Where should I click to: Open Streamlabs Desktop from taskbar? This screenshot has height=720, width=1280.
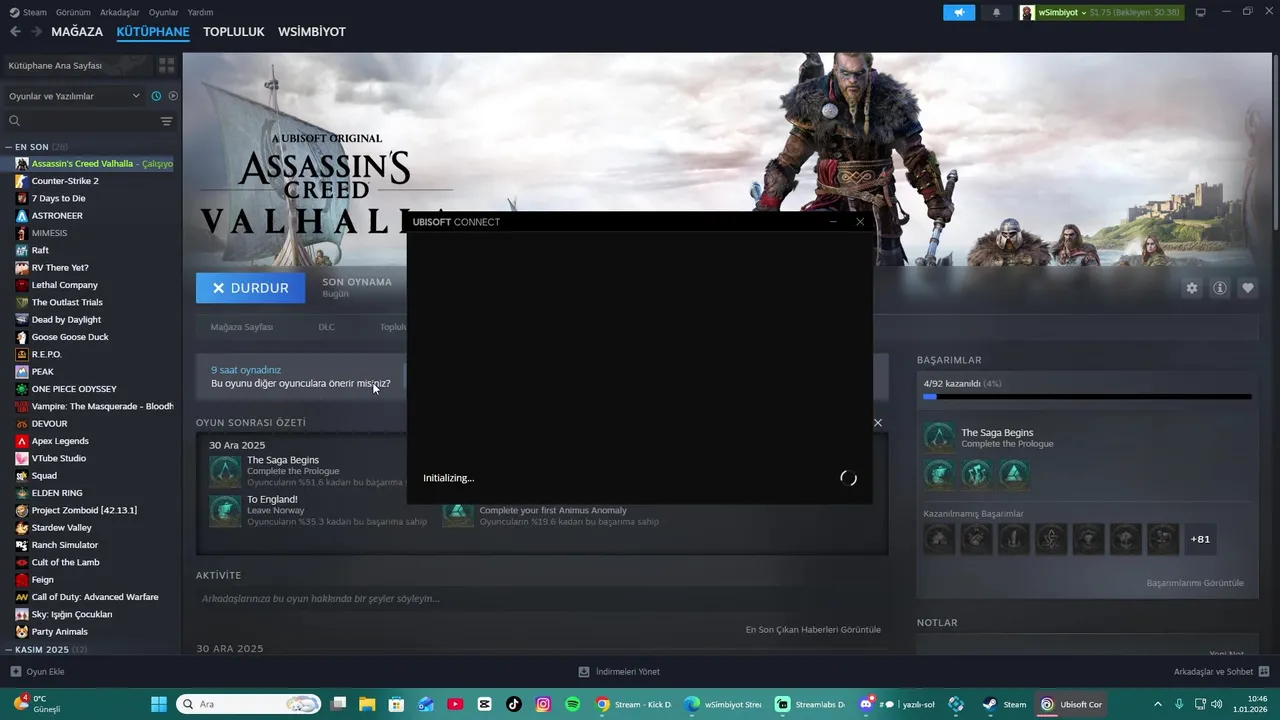[811, 704]
